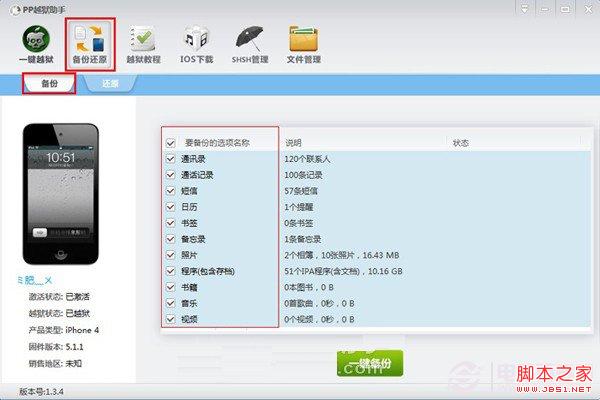Uncheck the 书签 checkbox
This screenshot has height=400, width=600.
tap(171, 223)
